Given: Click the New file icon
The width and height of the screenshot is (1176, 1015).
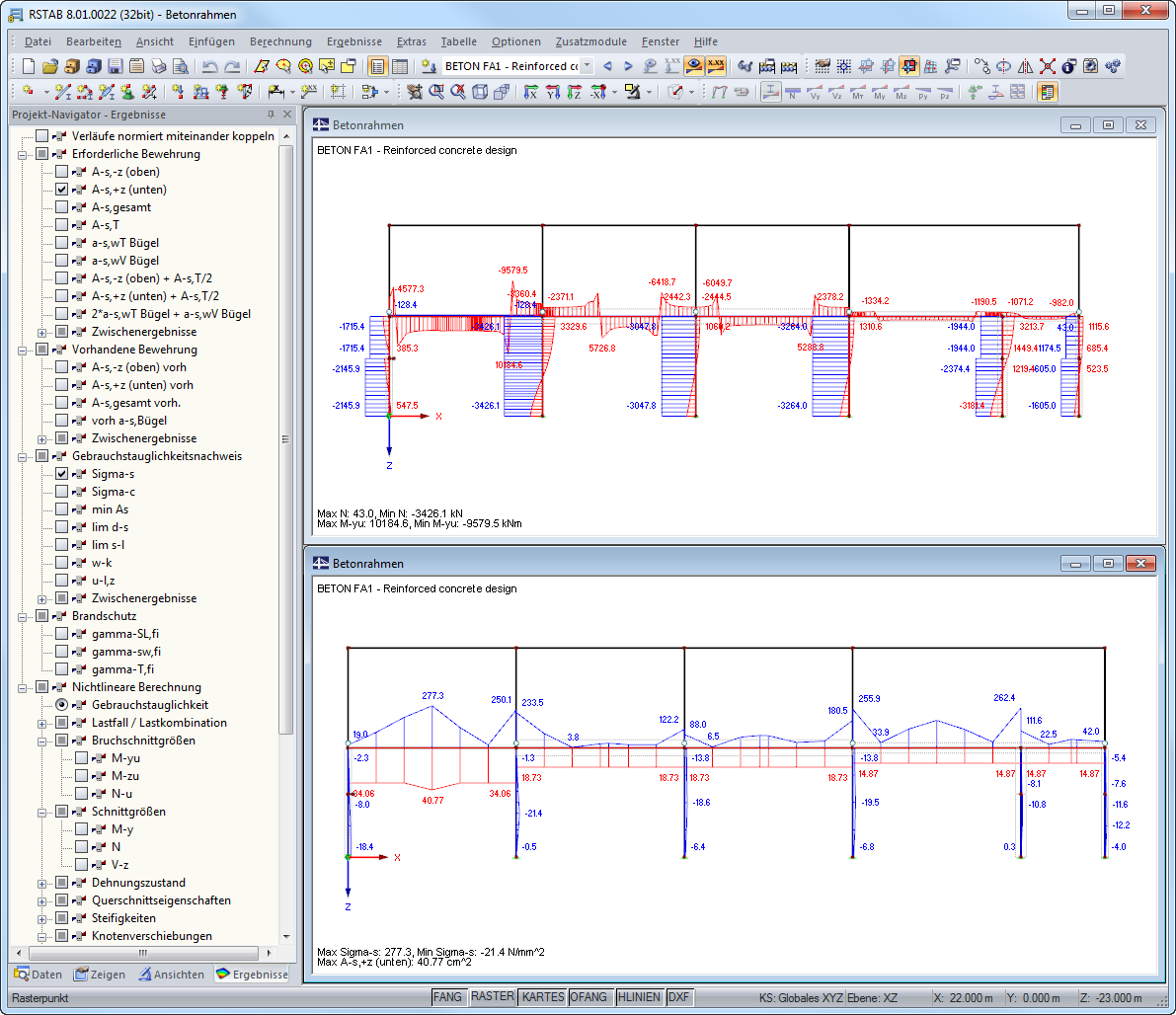Looking at the screenshot, I should click(x=28, y=67).
